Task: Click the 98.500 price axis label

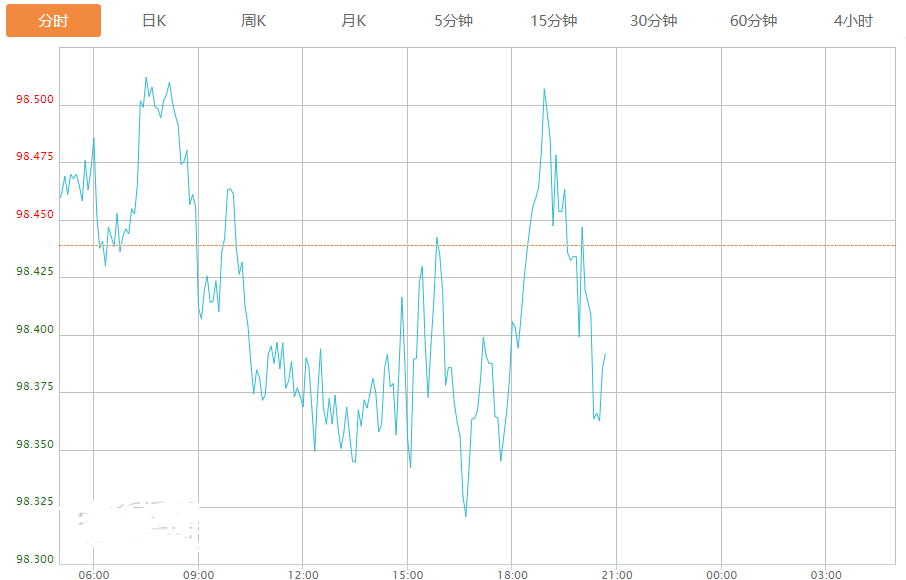Action: click(x=35, y=100)
